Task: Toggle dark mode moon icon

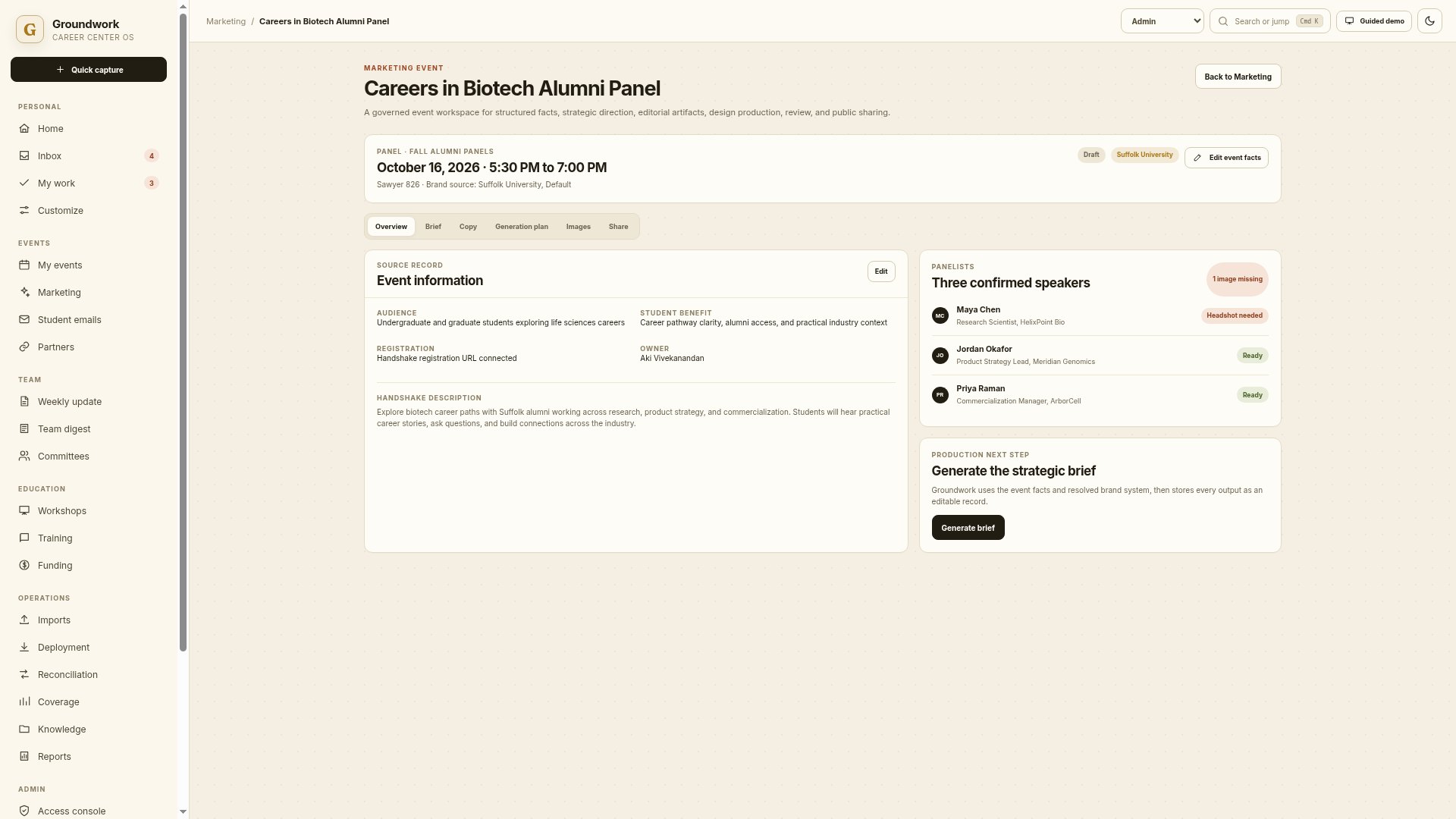Action: (1429, 21)
